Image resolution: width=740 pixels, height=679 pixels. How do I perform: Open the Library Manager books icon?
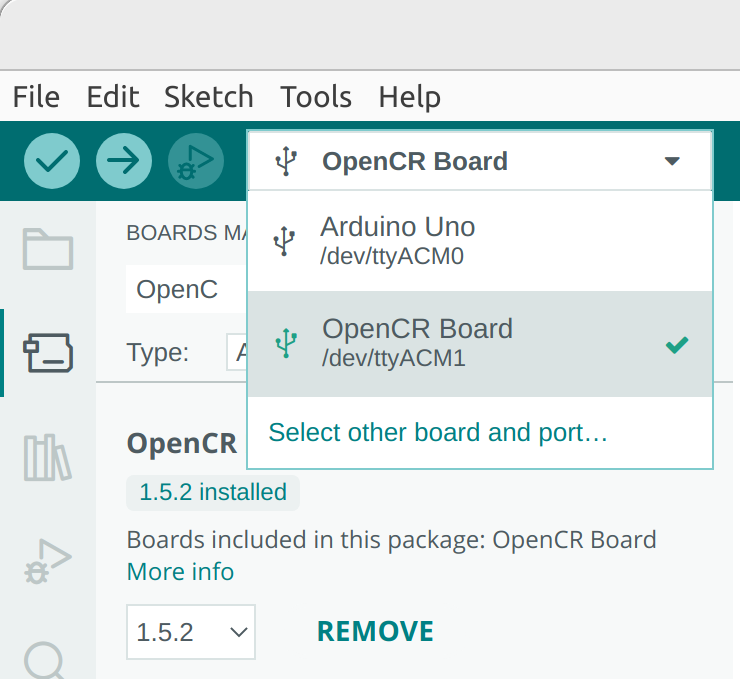48,458
